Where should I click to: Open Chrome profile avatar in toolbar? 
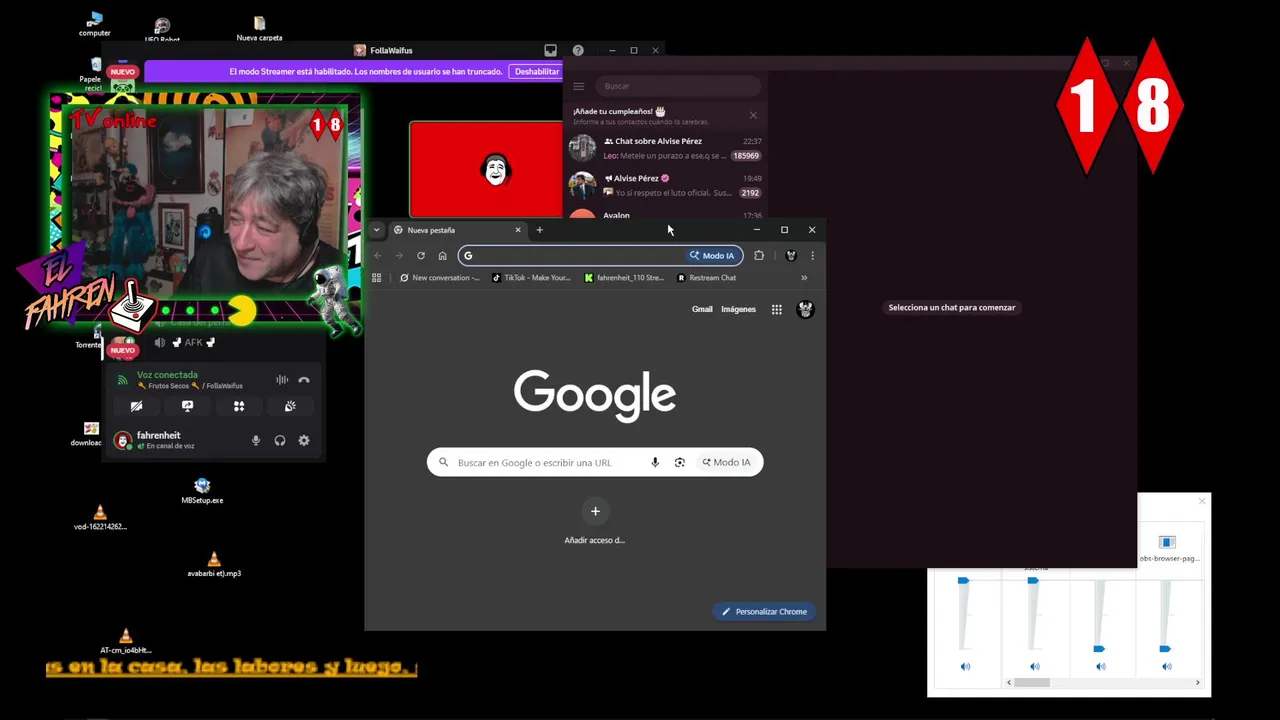tap(791, 255)
